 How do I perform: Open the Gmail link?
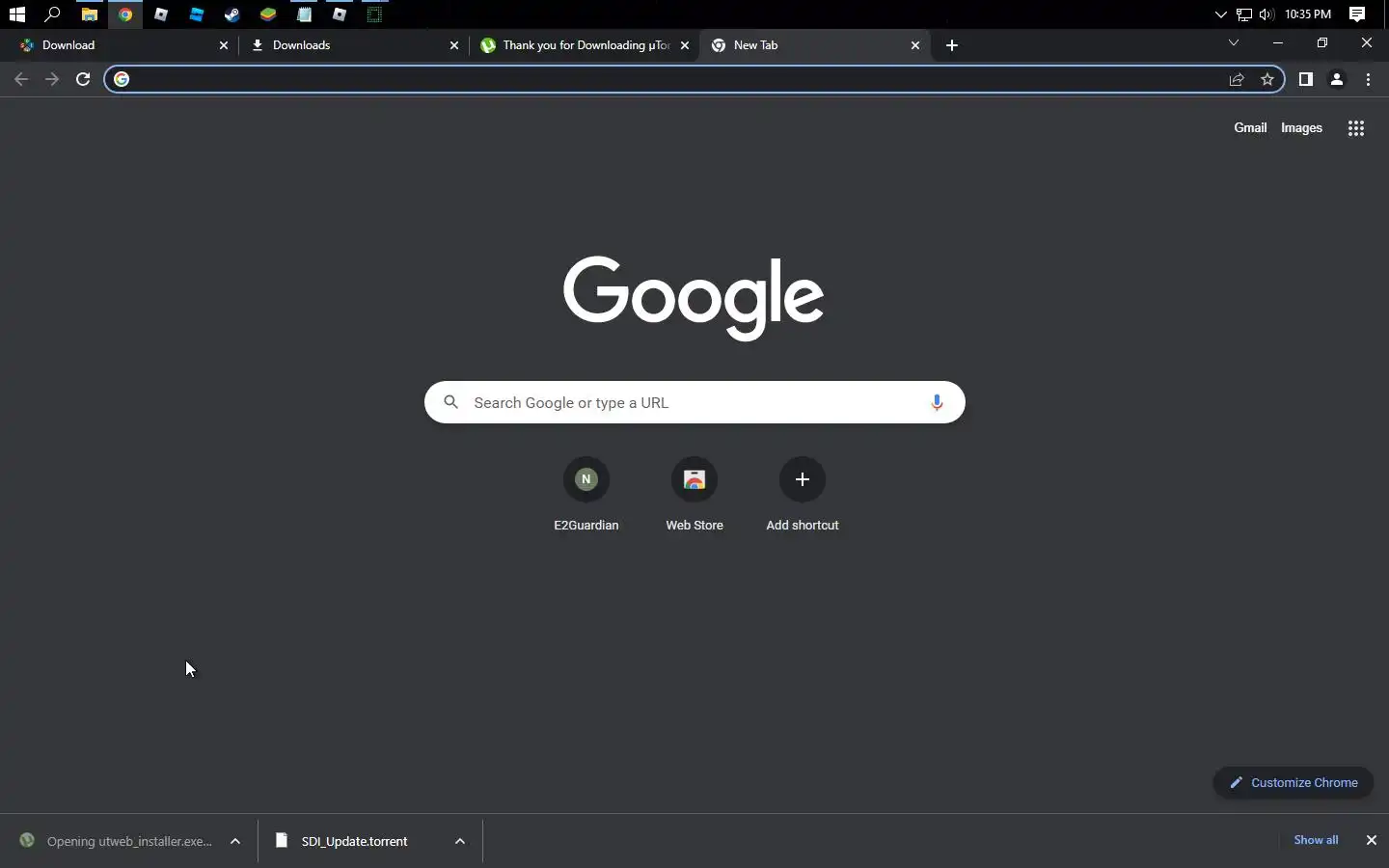(1250, 127)
